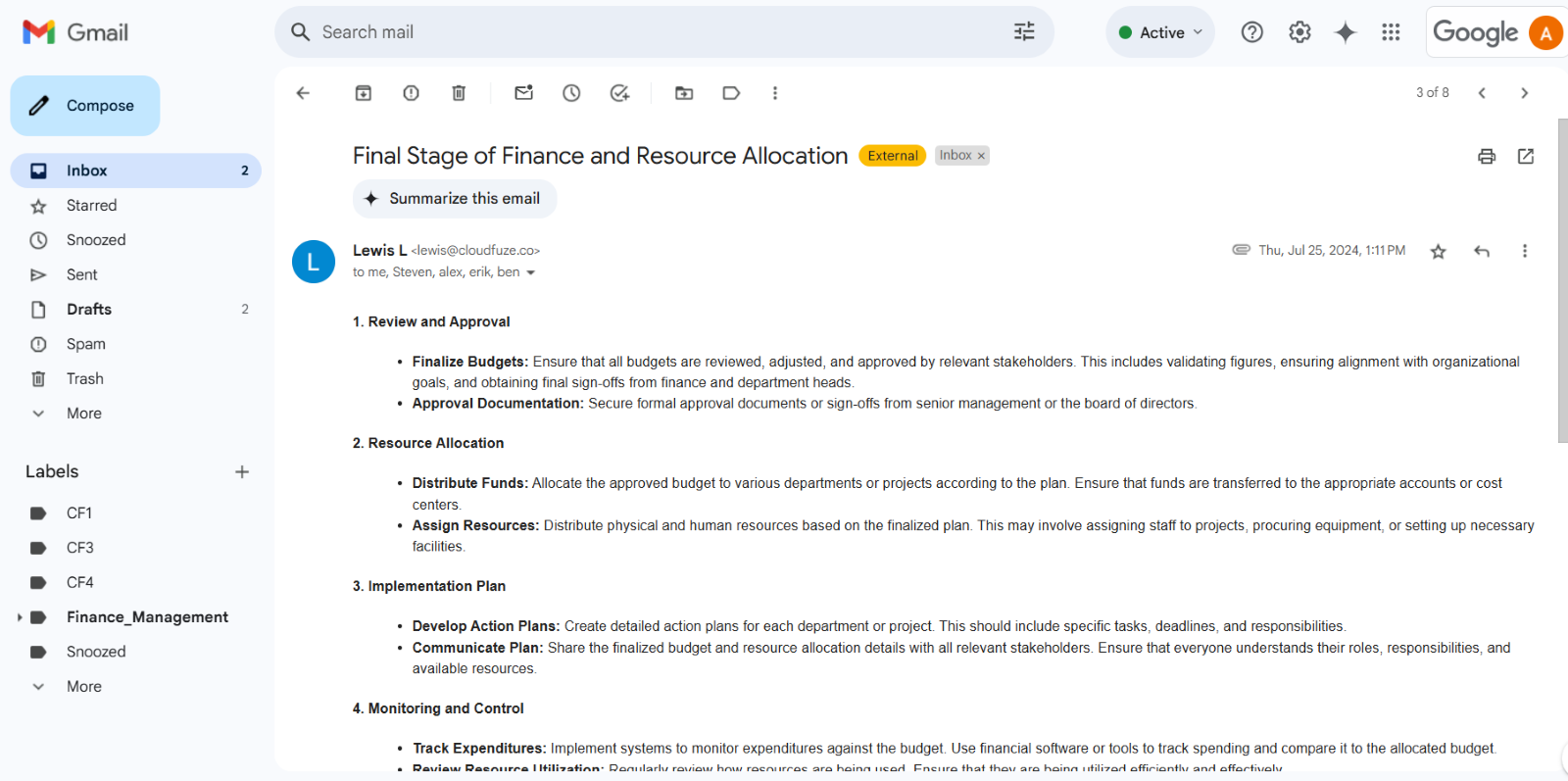The image size is (1568, 781).
Task: Remove the Inbox label from this email
Action: (981, 156)
